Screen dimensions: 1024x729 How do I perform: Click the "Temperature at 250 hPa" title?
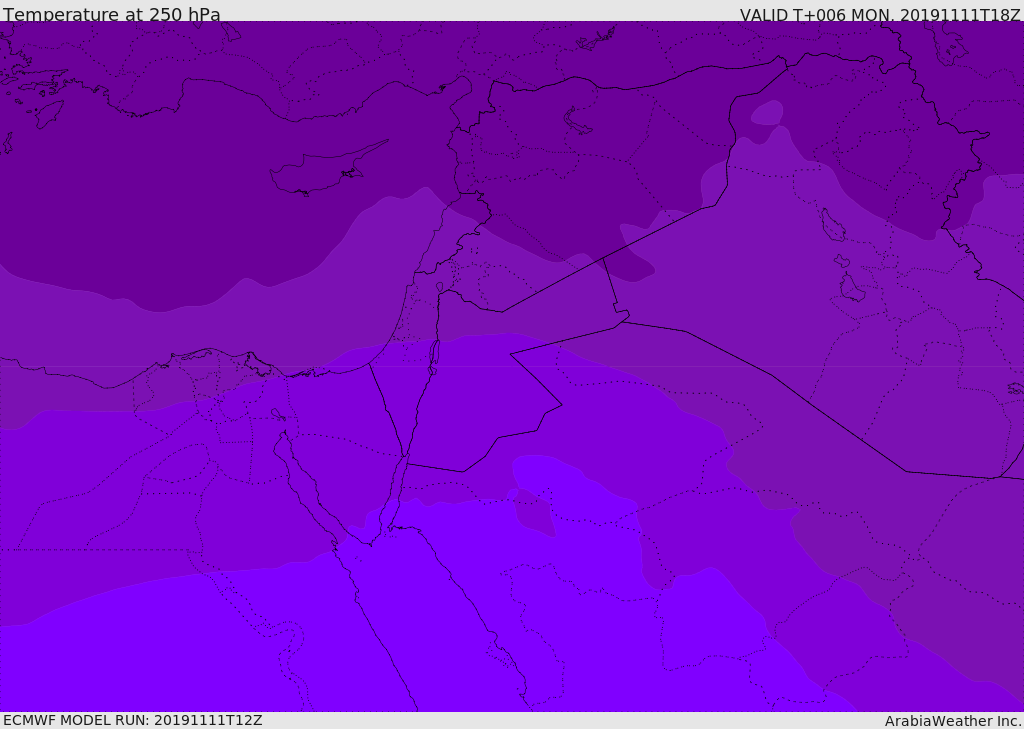tap(111, 14)
